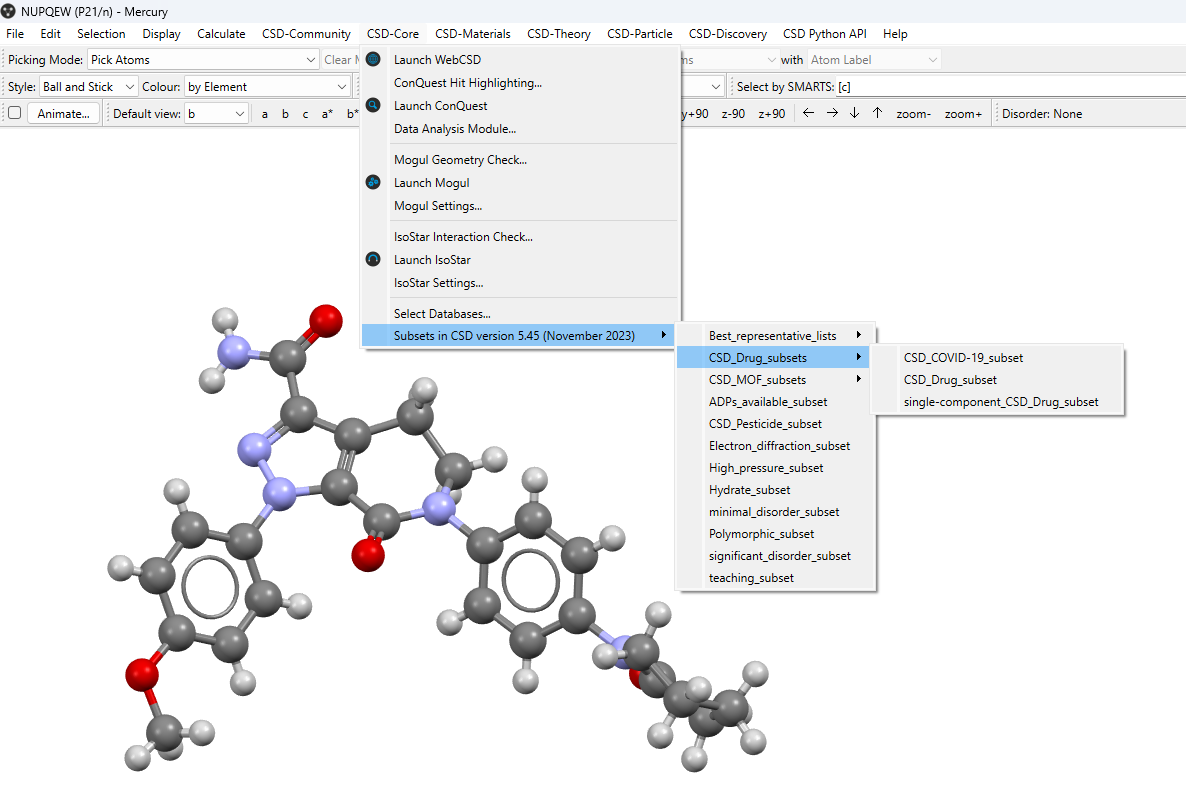Zoom out with the zoom- toolbar control
Image resolution: width=1186 pixels, height=799 pixels.
(913, 113)
